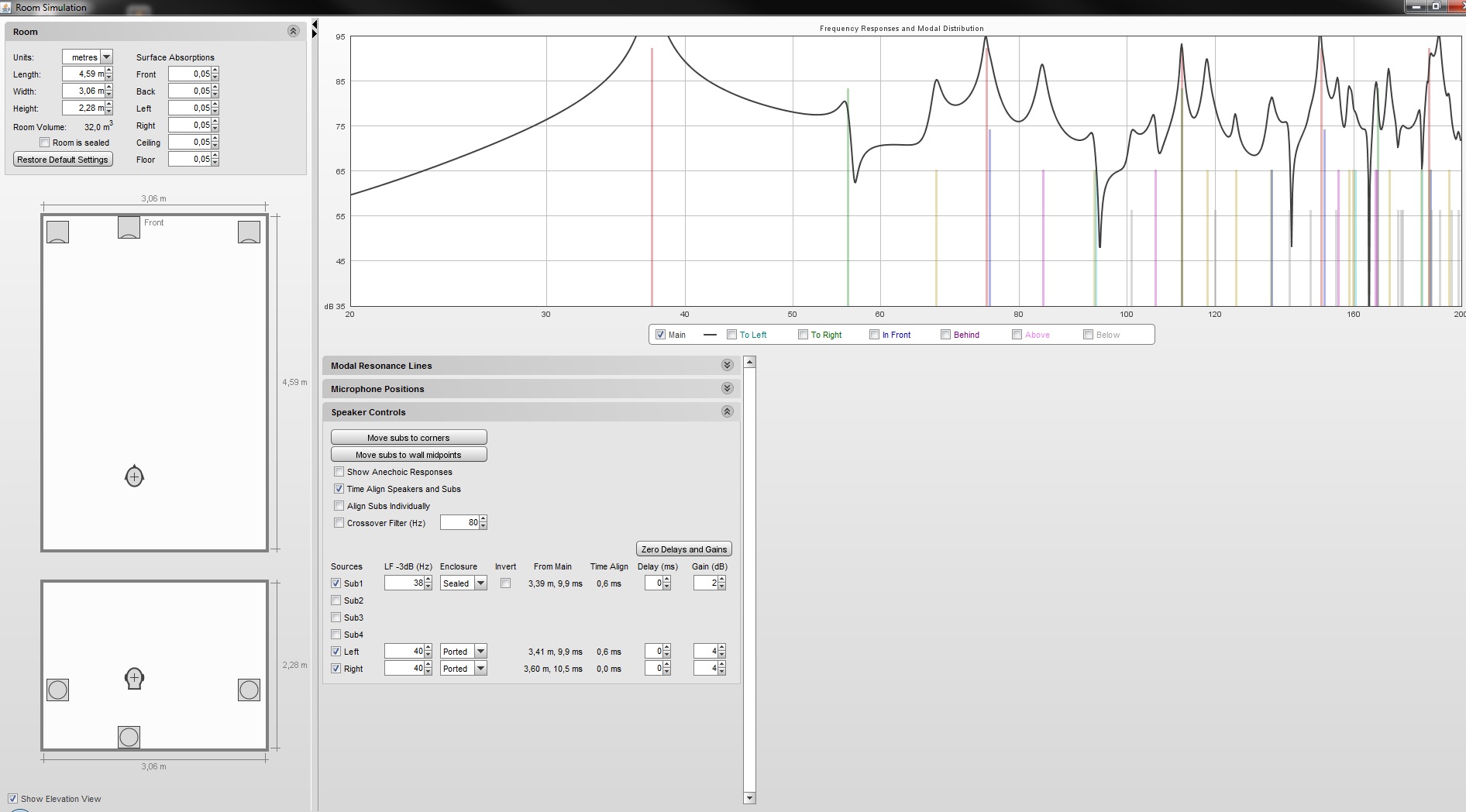The height and width of the screenshot is (812, 1466).
Task: Enable To Right response checkbox
Action: [803, 335]
